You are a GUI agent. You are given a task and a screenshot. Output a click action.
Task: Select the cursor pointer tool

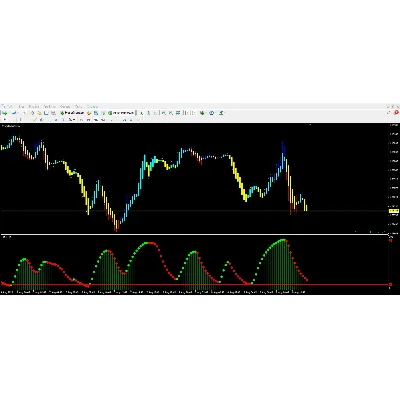(x=5, y=119)
